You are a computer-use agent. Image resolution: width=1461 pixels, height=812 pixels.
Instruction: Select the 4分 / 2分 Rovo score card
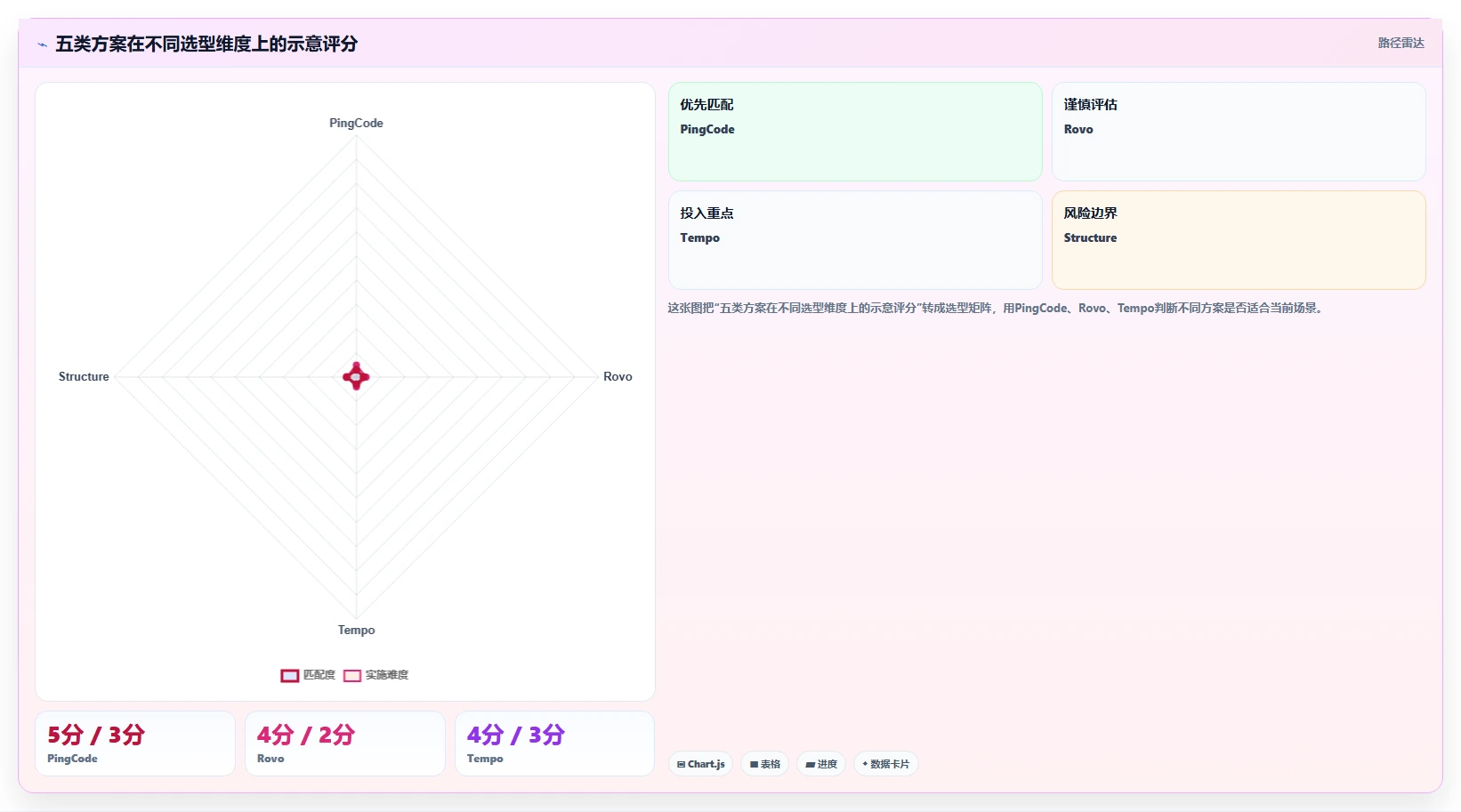coord(345,744)
